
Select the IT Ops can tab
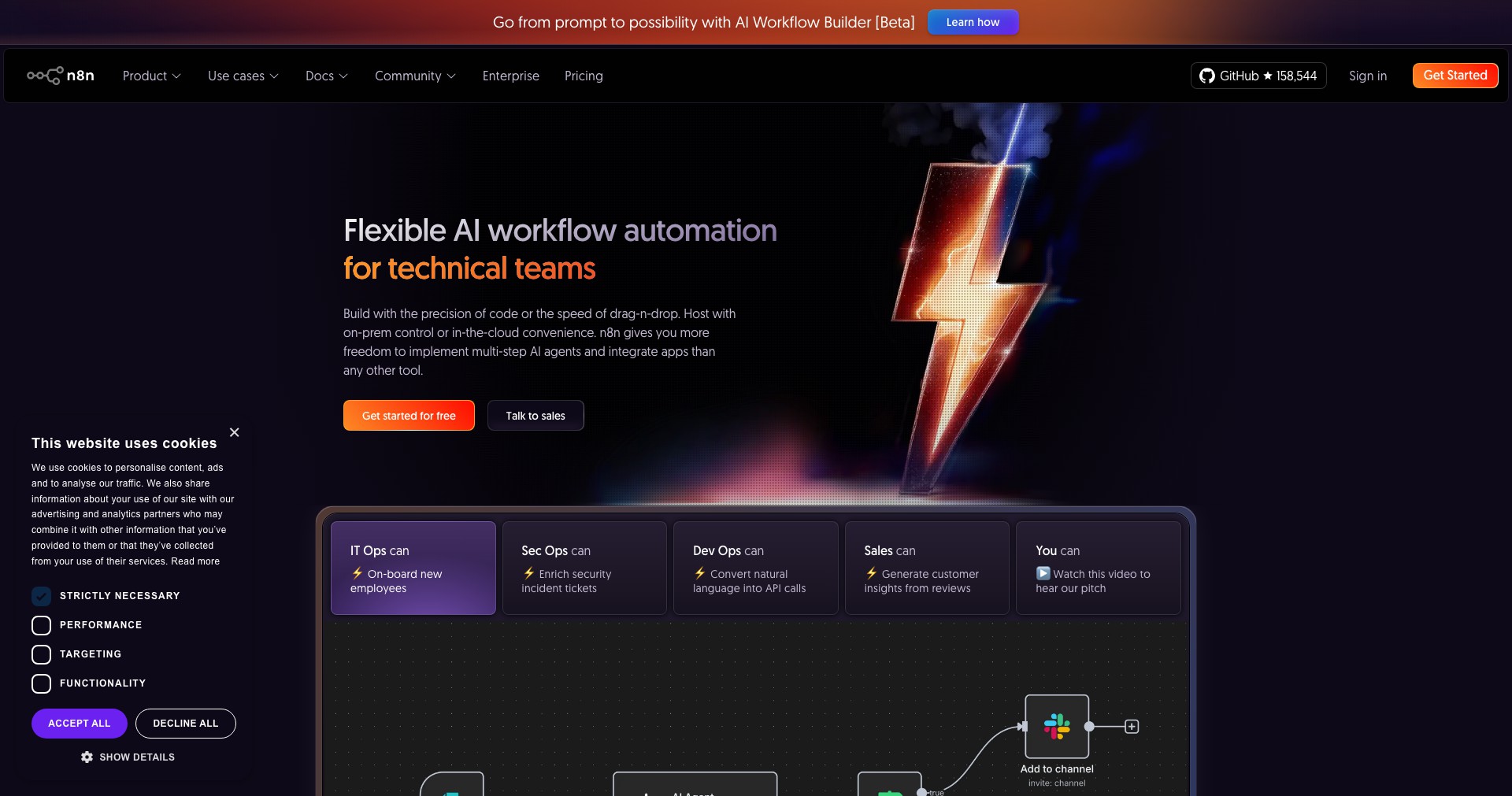(413, 568)
